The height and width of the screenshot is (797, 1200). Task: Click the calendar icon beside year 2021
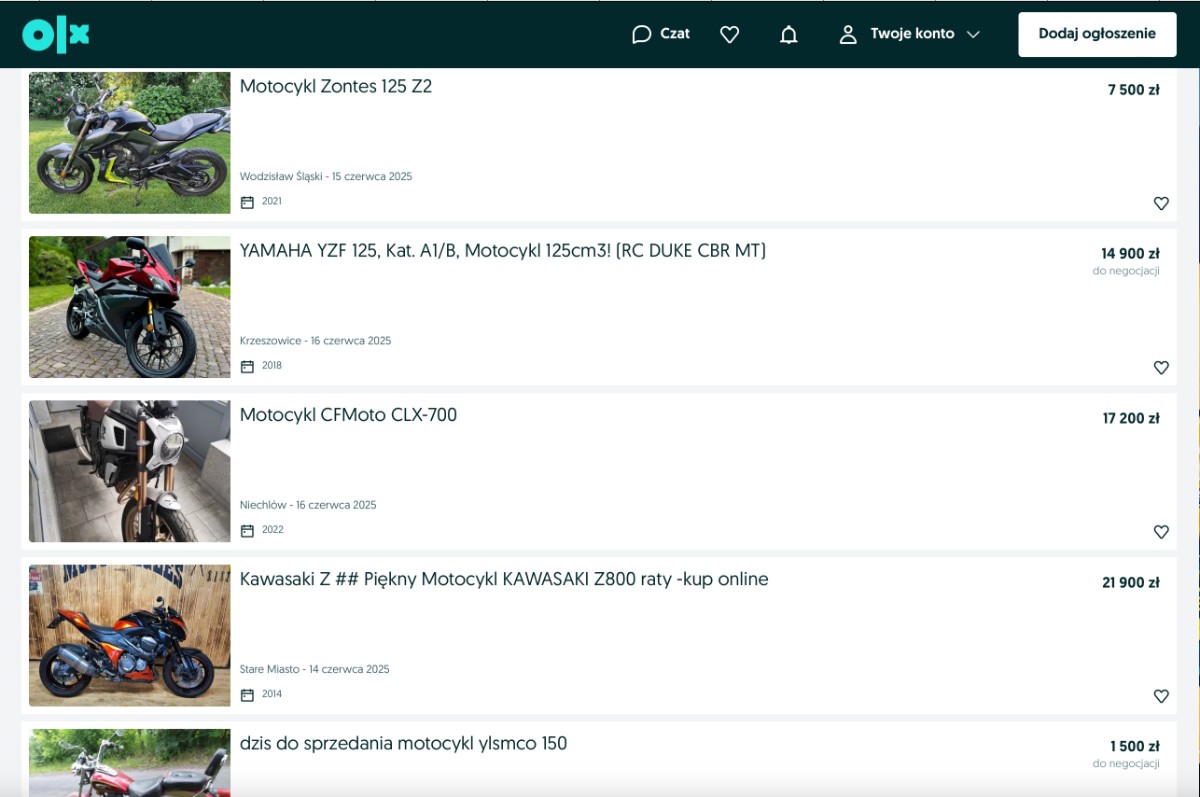[247, 202]
